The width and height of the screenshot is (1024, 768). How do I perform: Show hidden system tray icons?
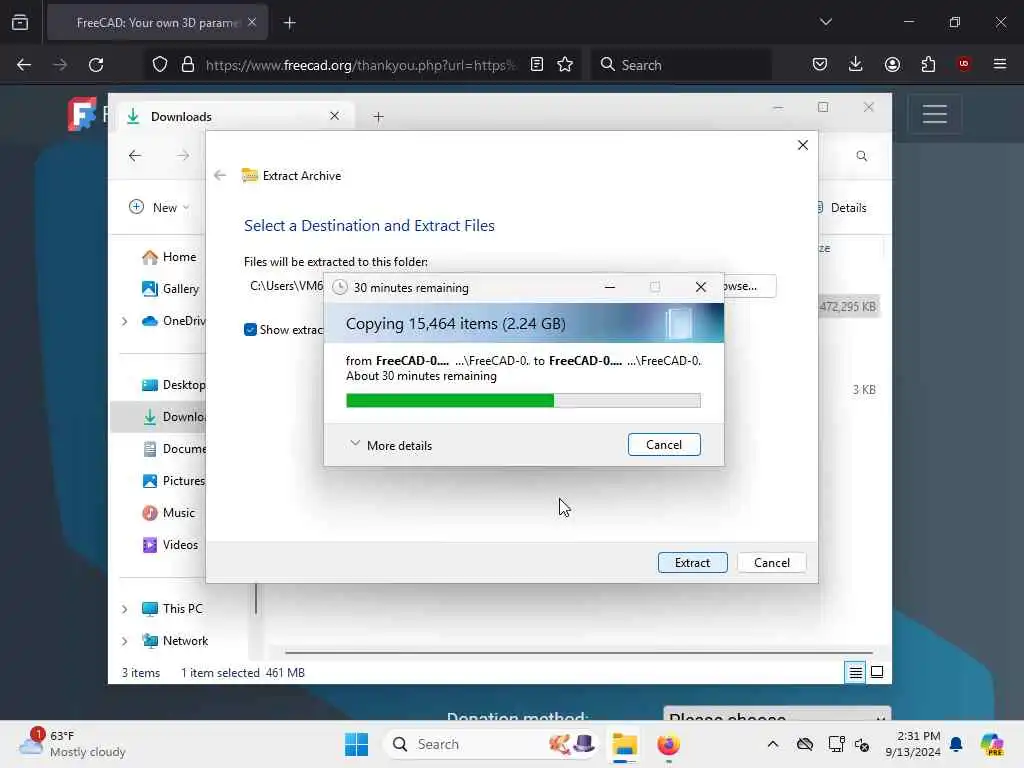(x=772, y=744)
